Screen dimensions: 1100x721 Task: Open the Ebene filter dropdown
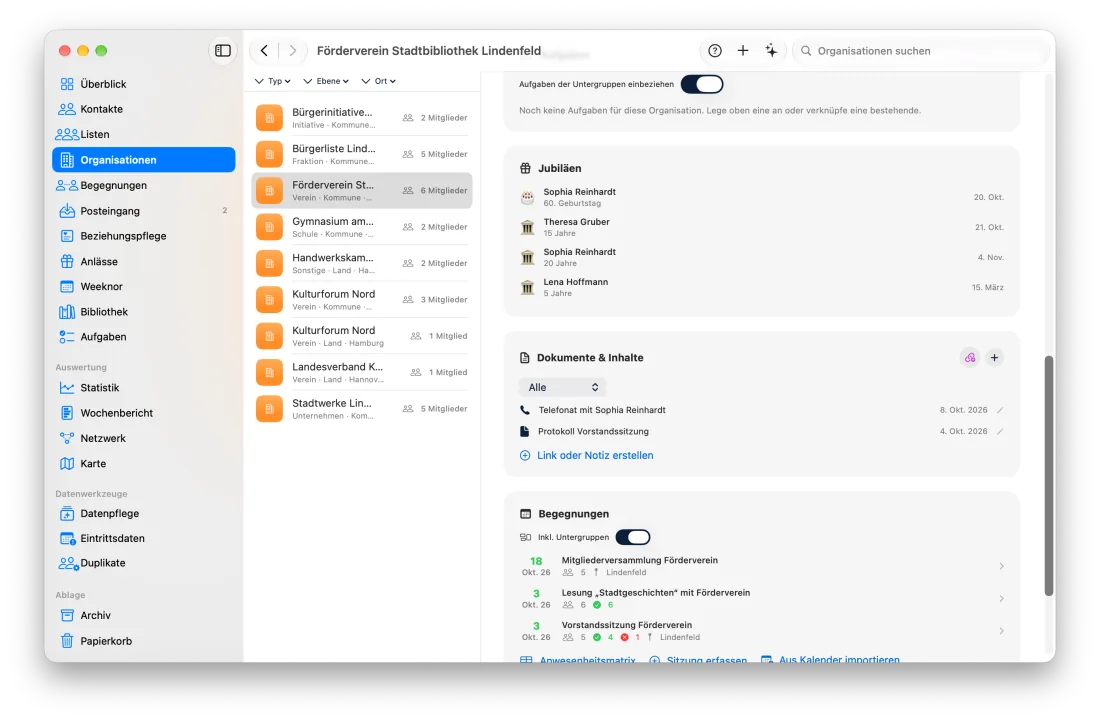click(x=326, y=81)
